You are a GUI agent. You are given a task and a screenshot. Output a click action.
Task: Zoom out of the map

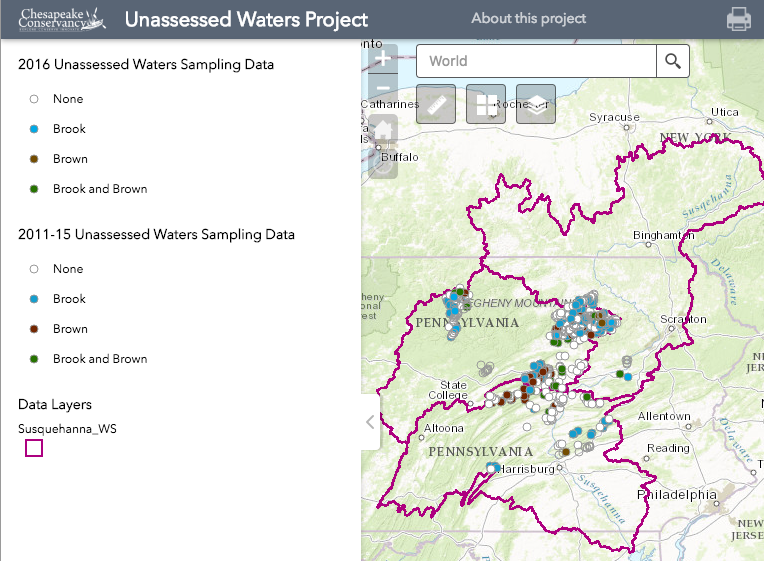(x=383, y=89)
